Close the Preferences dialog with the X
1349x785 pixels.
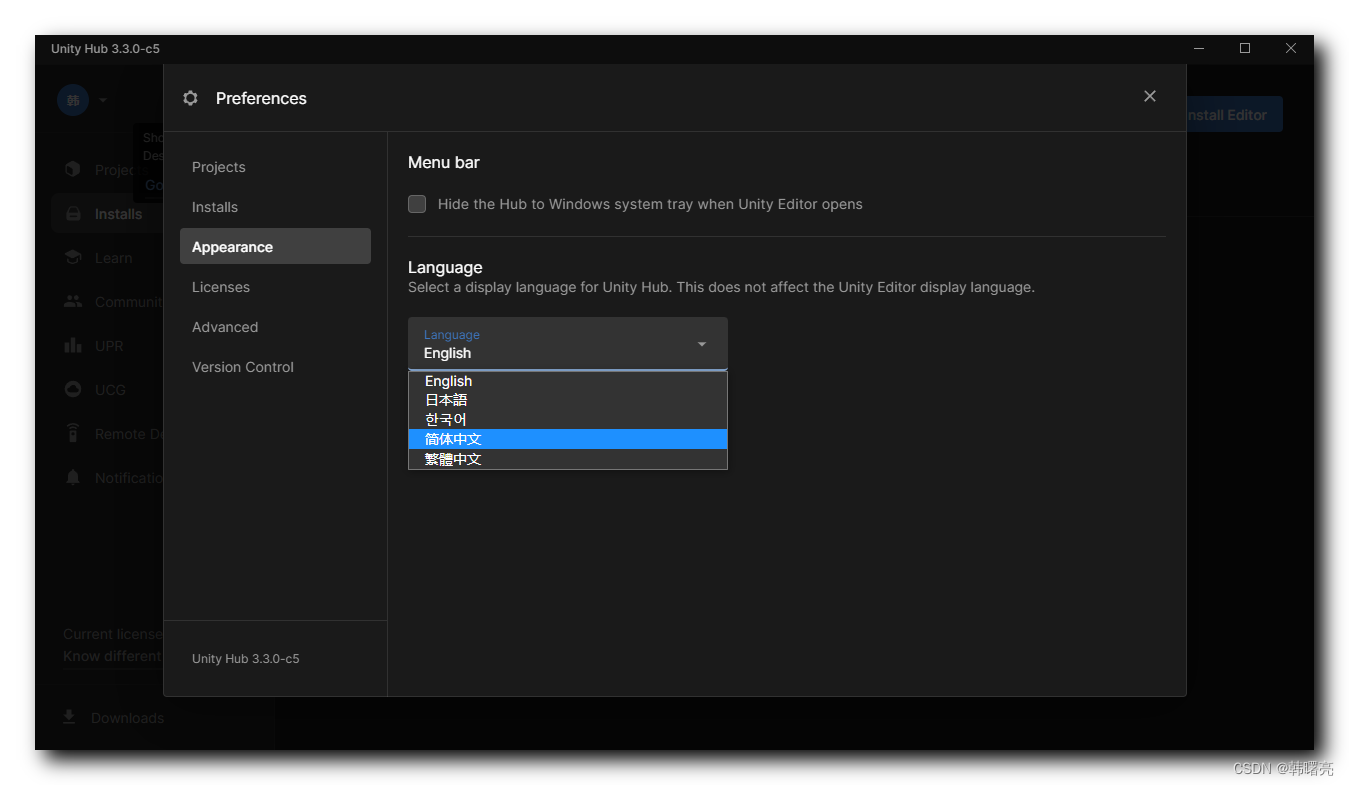coord(1149,96)
